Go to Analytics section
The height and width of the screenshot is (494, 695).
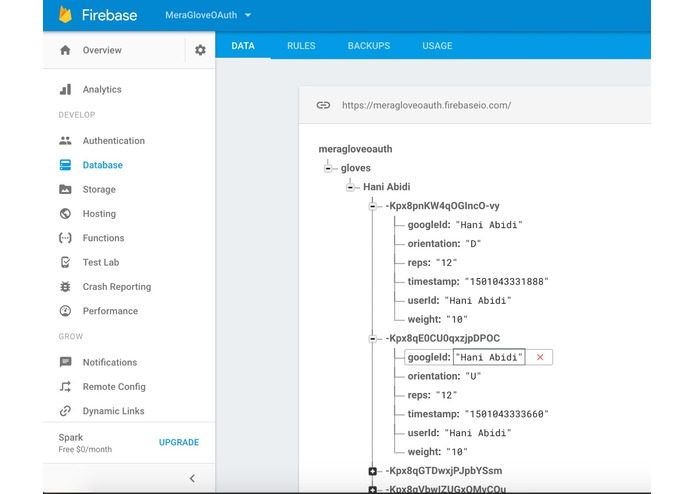tap(102, 89)
